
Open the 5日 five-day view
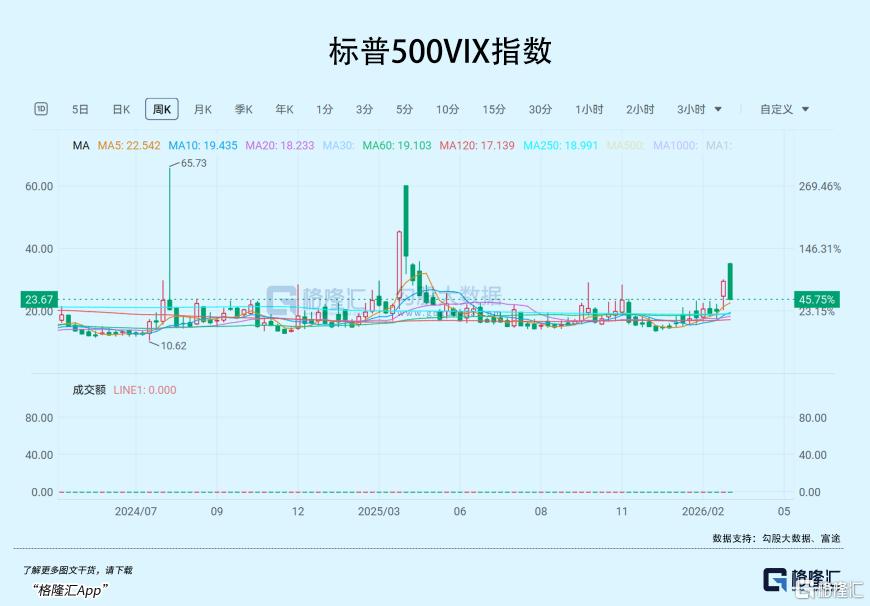80,109
